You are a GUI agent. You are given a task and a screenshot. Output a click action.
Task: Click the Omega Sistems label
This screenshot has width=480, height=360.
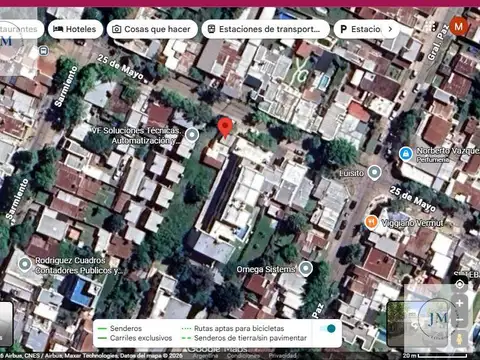click(266, 269)
